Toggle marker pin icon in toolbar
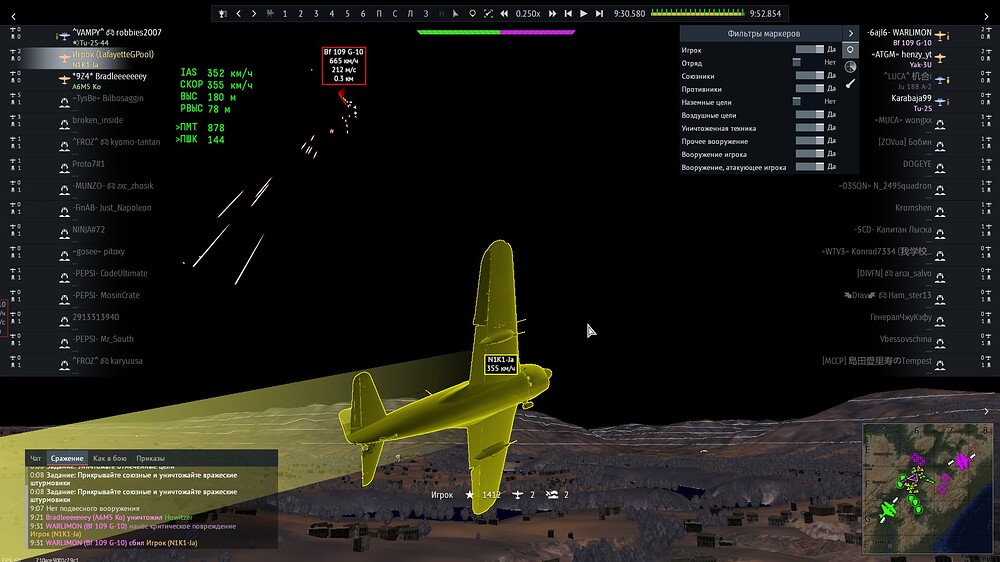Image resolution: width=1000 pixels, height=562 pixels. click(472, 13)
